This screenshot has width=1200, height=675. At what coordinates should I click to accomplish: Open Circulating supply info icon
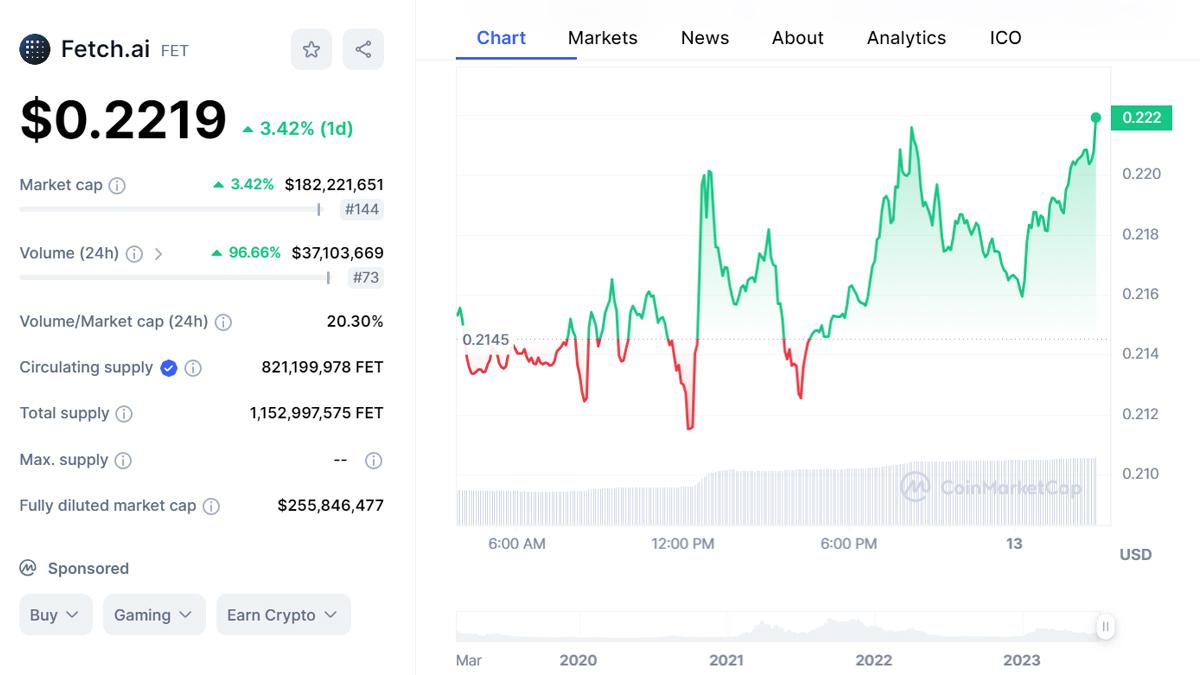coord(193,368)
